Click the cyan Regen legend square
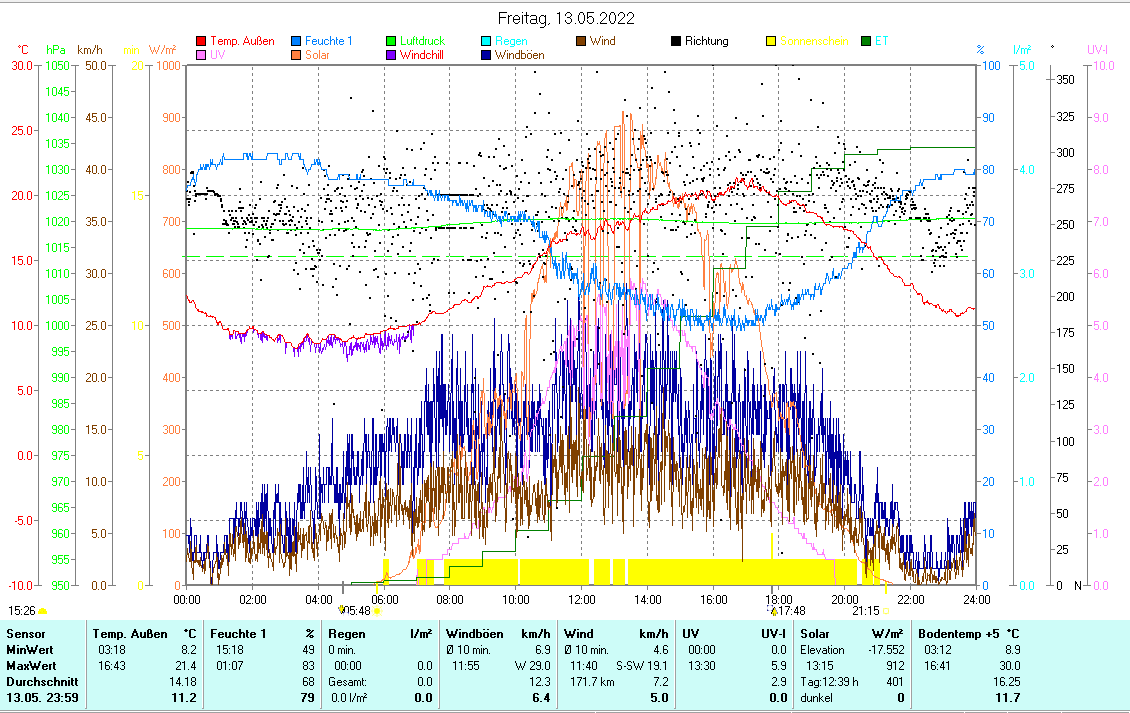Screen dimensions: 1130x713 click(485, 42)
